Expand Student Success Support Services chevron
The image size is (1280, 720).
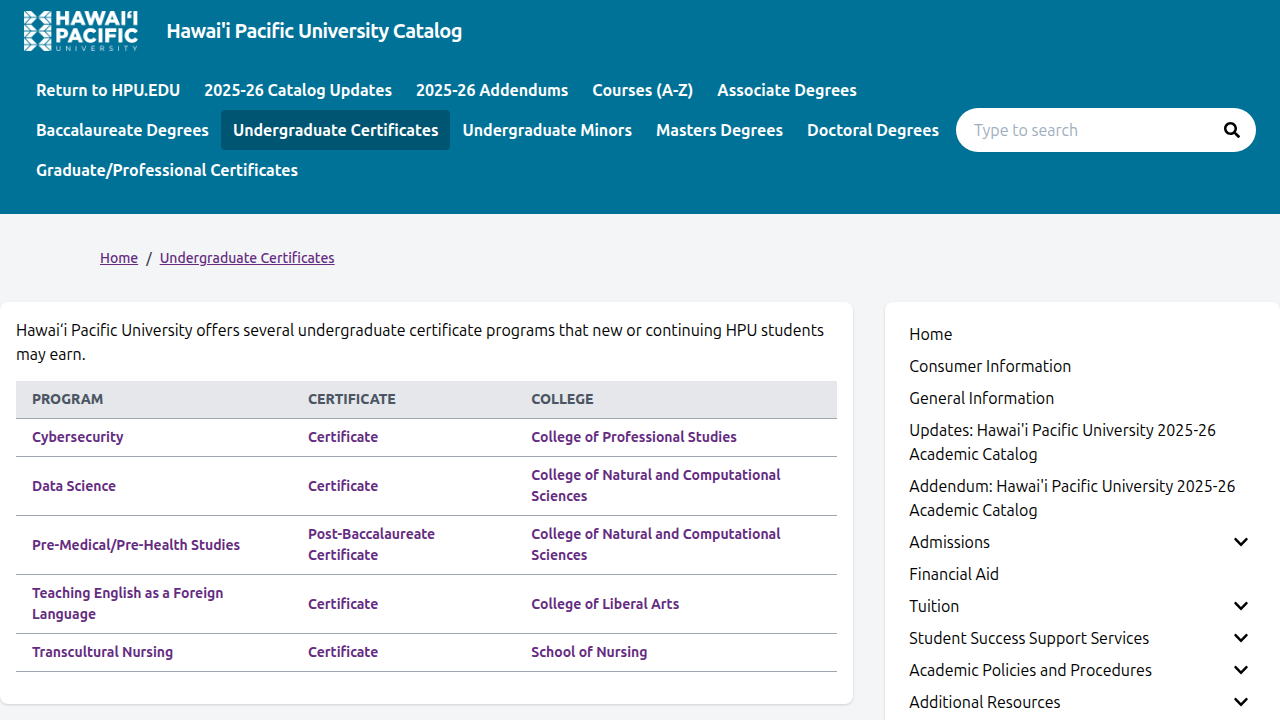tap(1241, 638)
